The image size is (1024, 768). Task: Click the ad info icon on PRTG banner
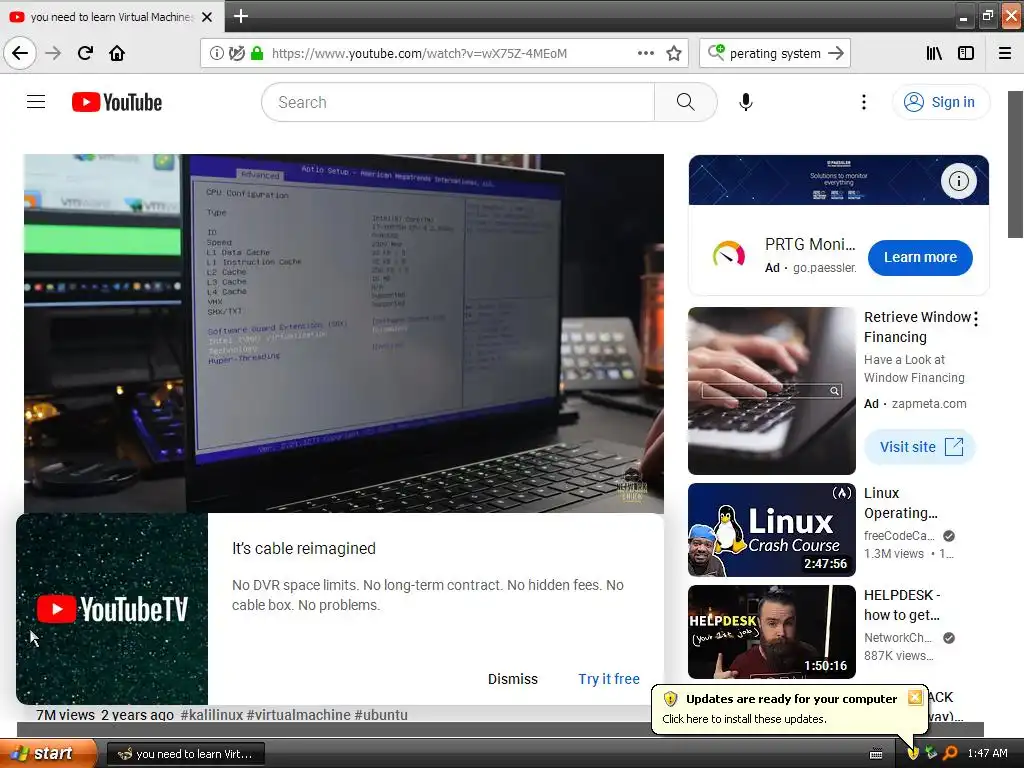[958, 181]
